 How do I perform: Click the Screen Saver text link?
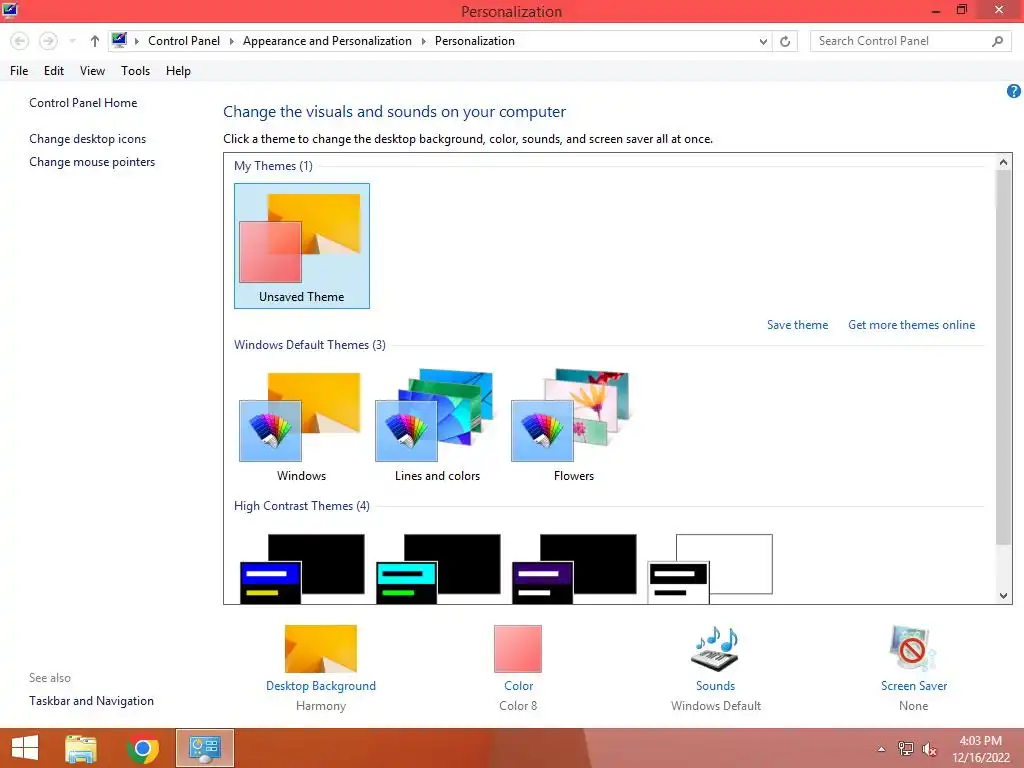click(914, 686)
